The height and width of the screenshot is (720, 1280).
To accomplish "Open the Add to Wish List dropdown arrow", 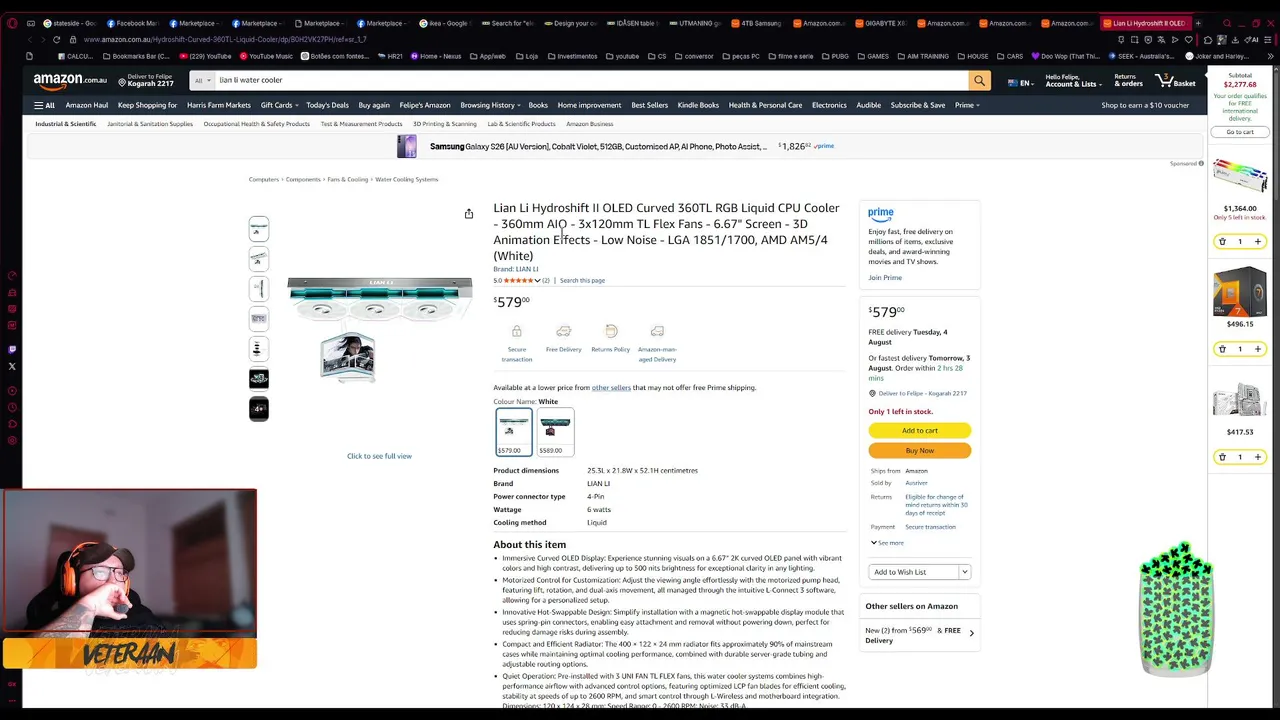I will pyautogui.click(x=964, y=572).
